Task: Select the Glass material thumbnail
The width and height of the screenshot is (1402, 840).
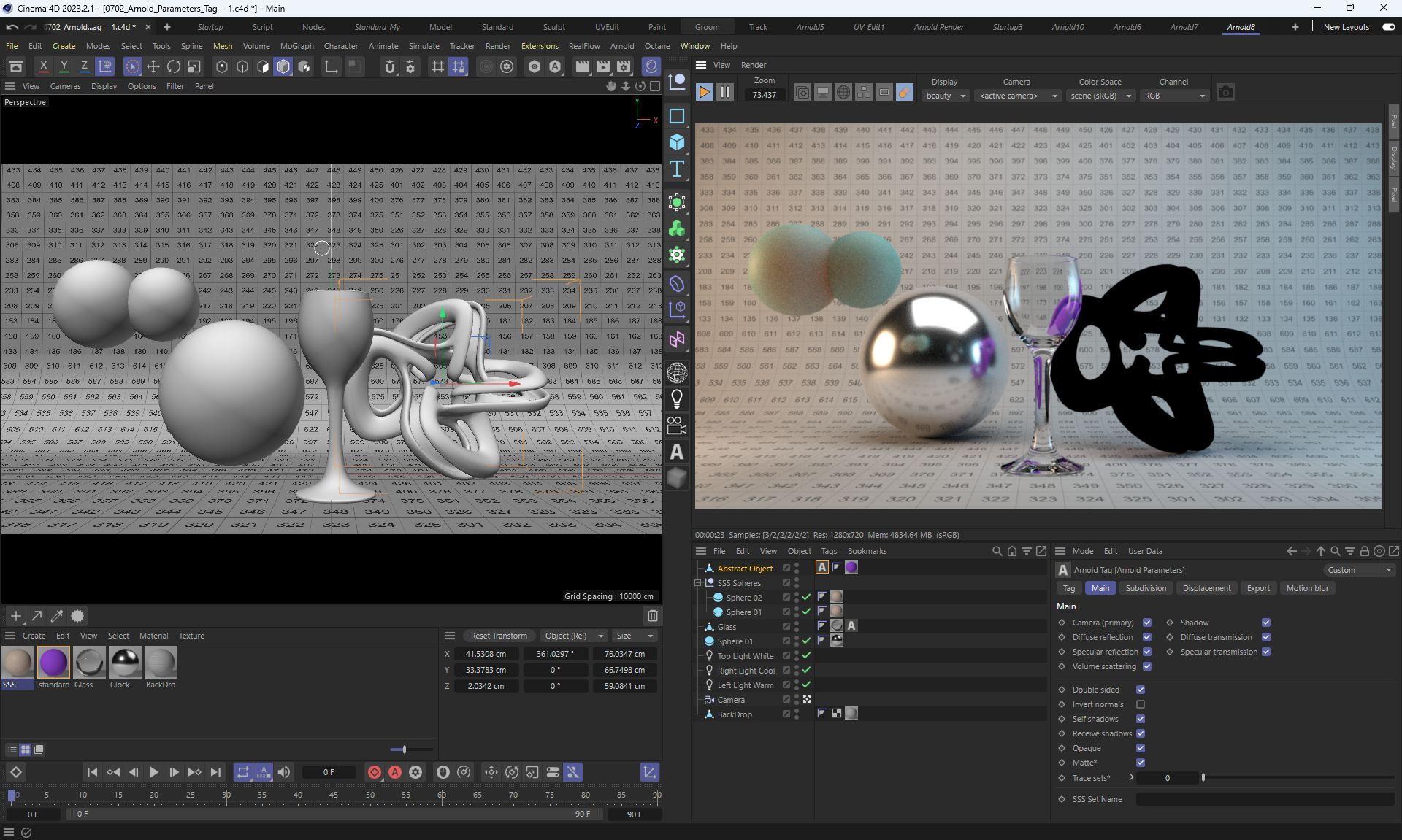Action: point(89,663)
